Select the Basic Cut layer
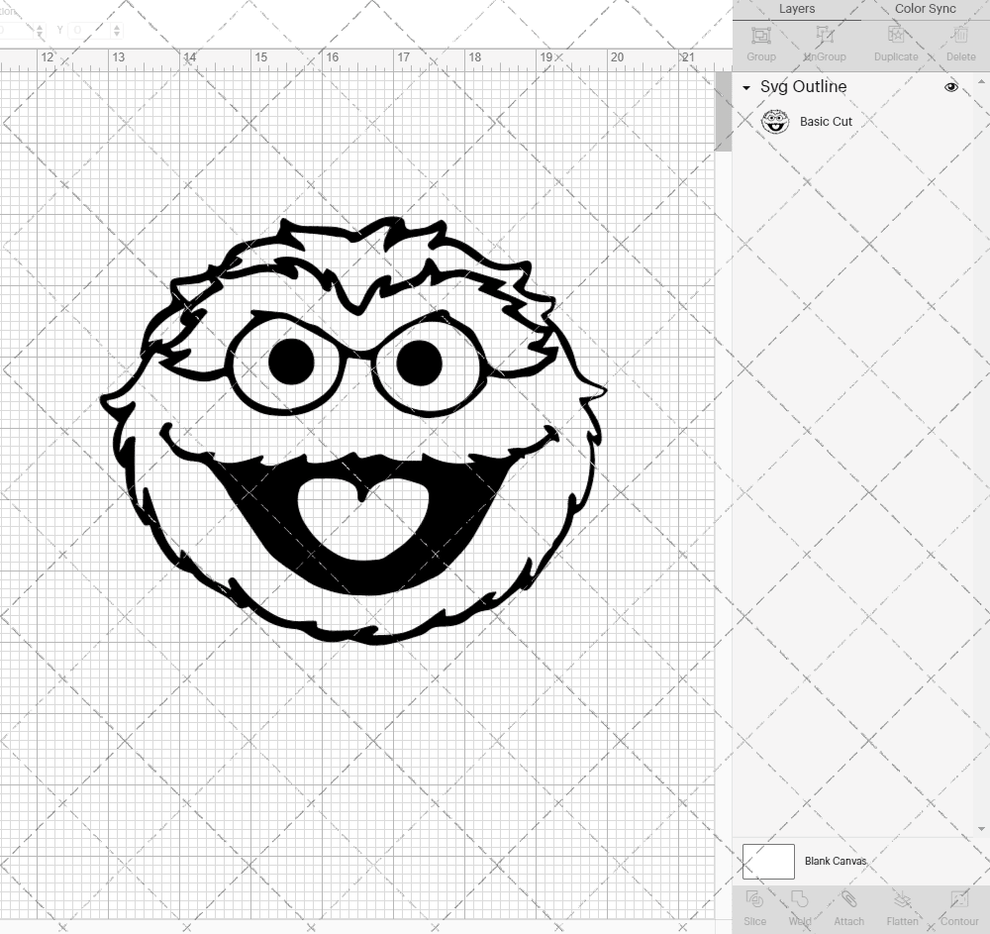Viewport: 990px width, 934px height. pos(826,121)
